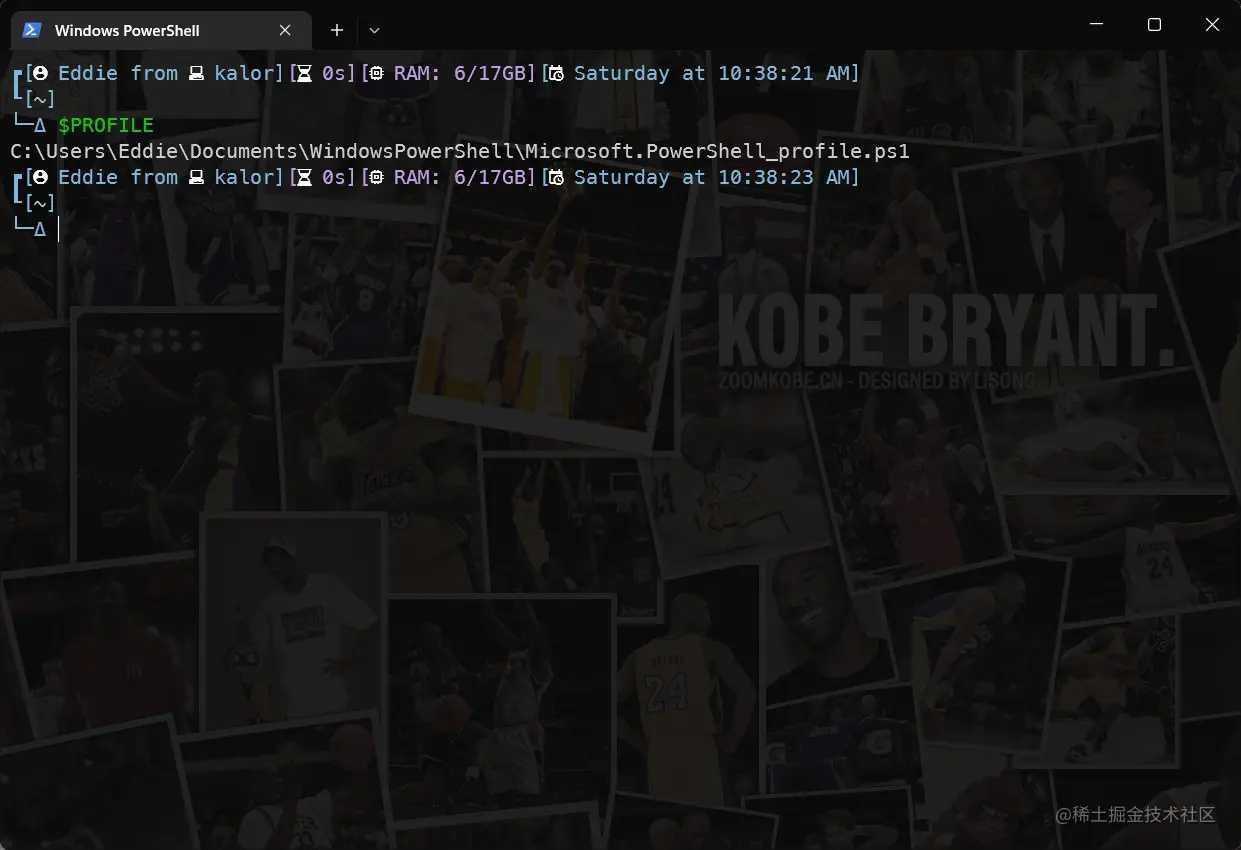The width and height of the screenshot is (1241, 850).
Task: Click the RAM chip icon in second prompt
Action: click(x=377, y=177)
